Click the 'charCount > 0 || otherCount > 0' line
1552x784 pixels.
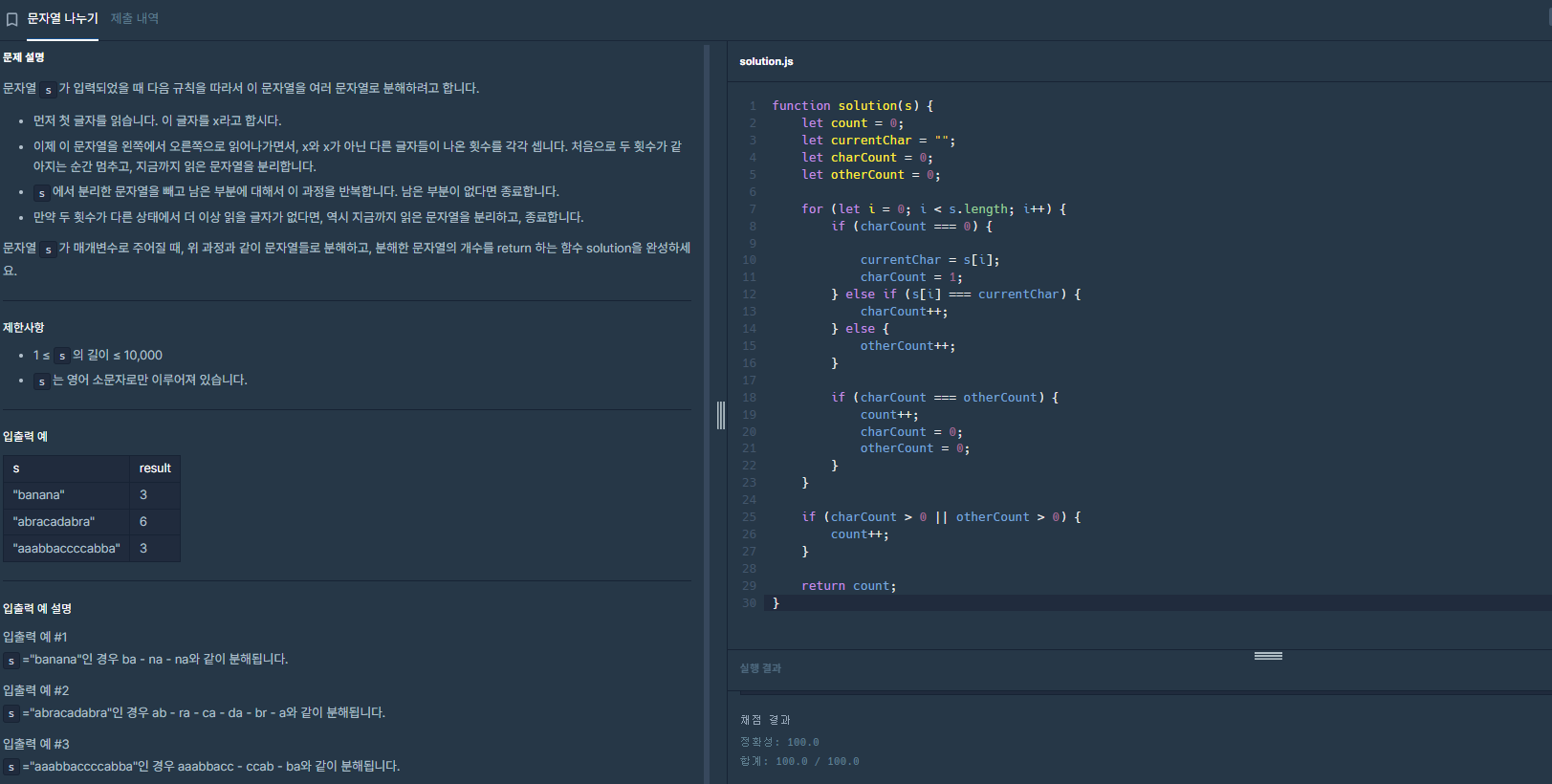click(x=941, y=517)
